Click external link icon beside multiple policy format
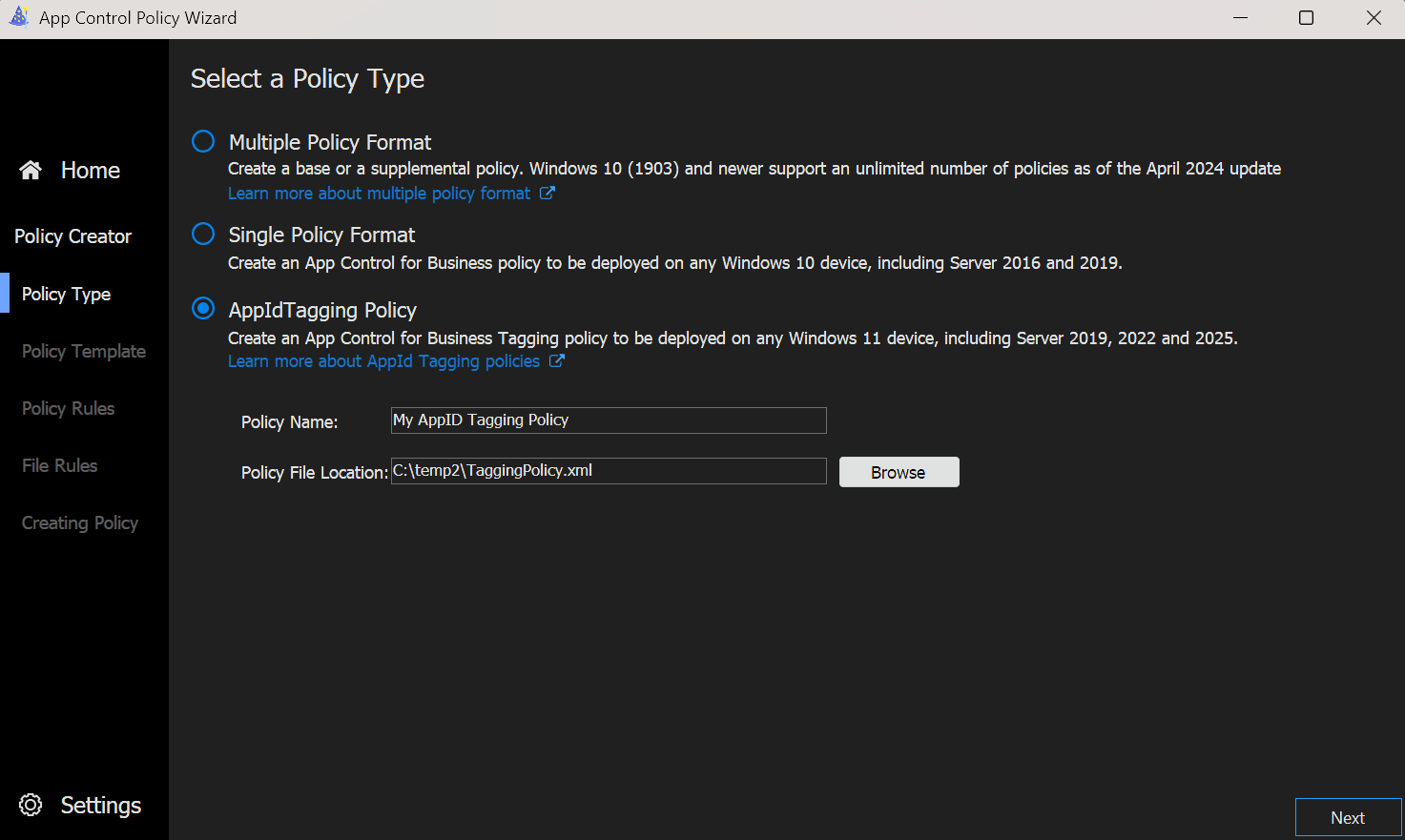This screenshot has height=840, width=1405. pos(548,194)
